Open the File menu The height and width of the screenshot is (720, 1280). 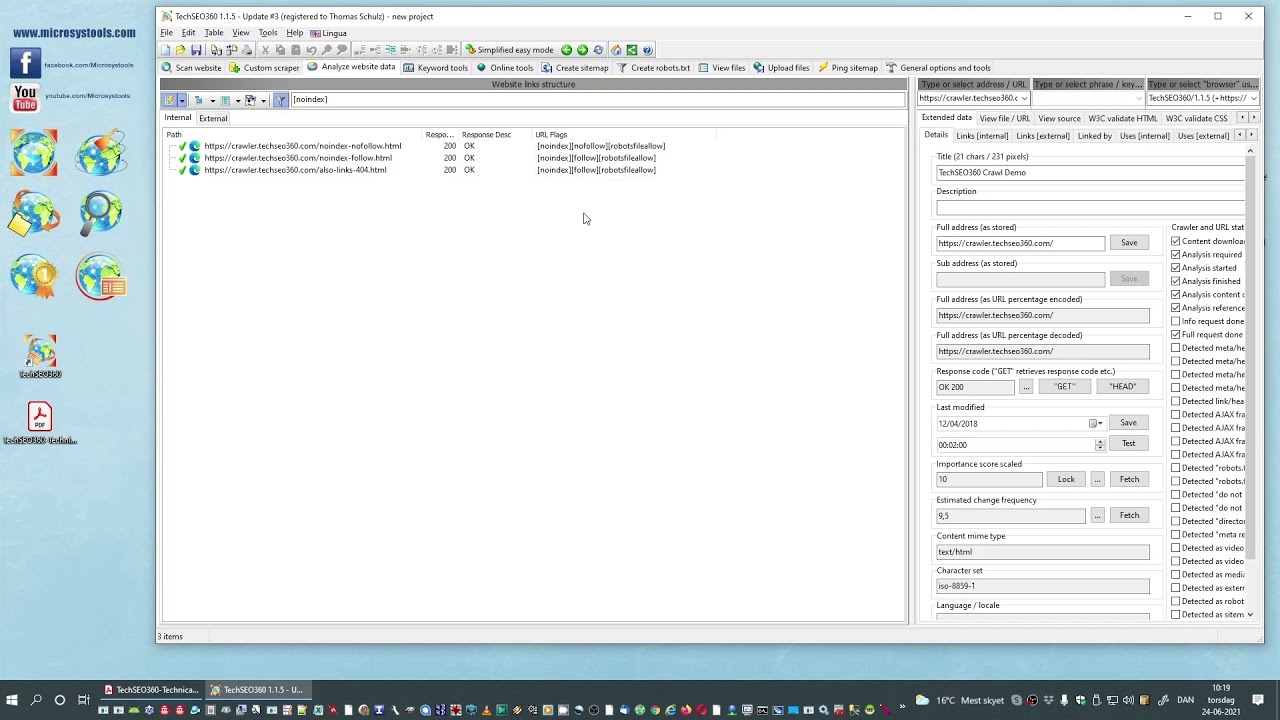[167, 33]
